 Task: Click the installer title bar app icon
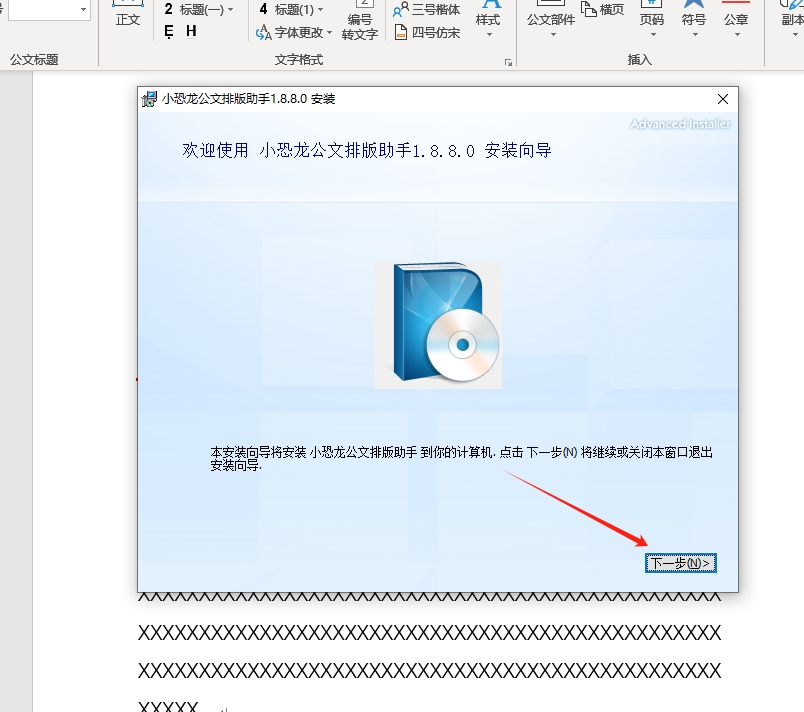point(150,99)
